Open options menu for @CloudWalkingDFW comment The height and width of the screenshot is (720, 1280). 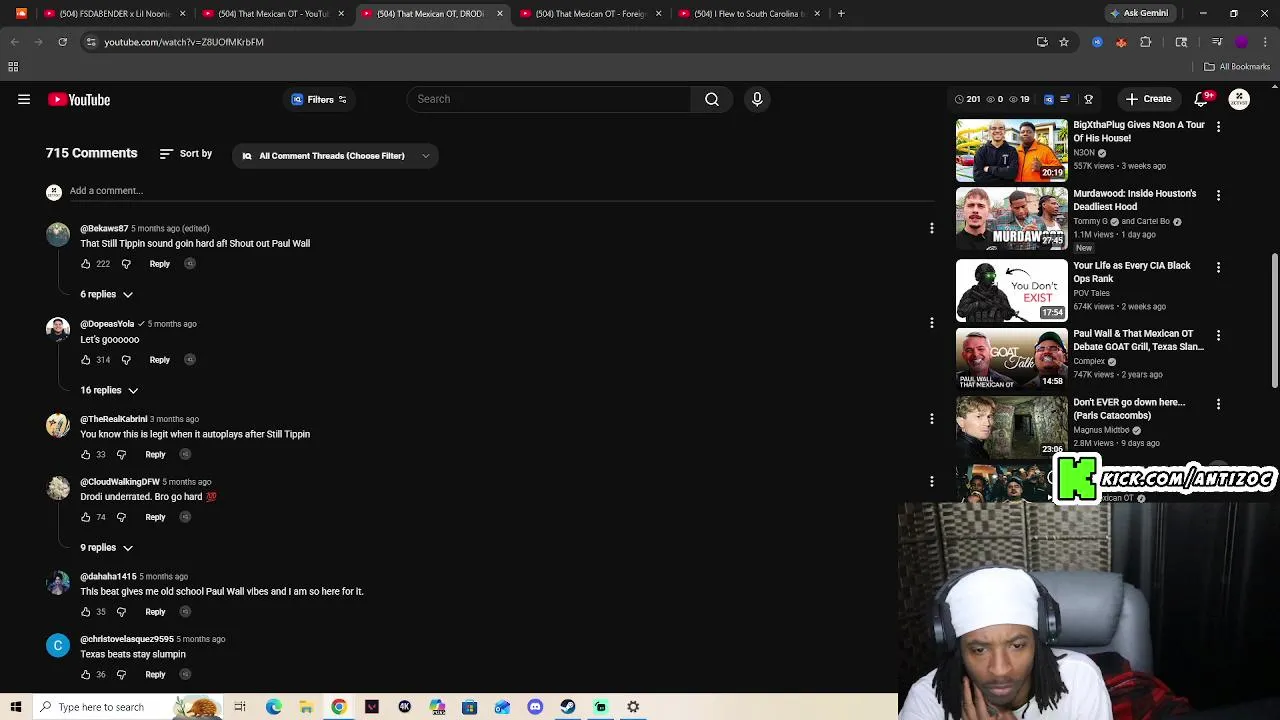click(932, 481)
